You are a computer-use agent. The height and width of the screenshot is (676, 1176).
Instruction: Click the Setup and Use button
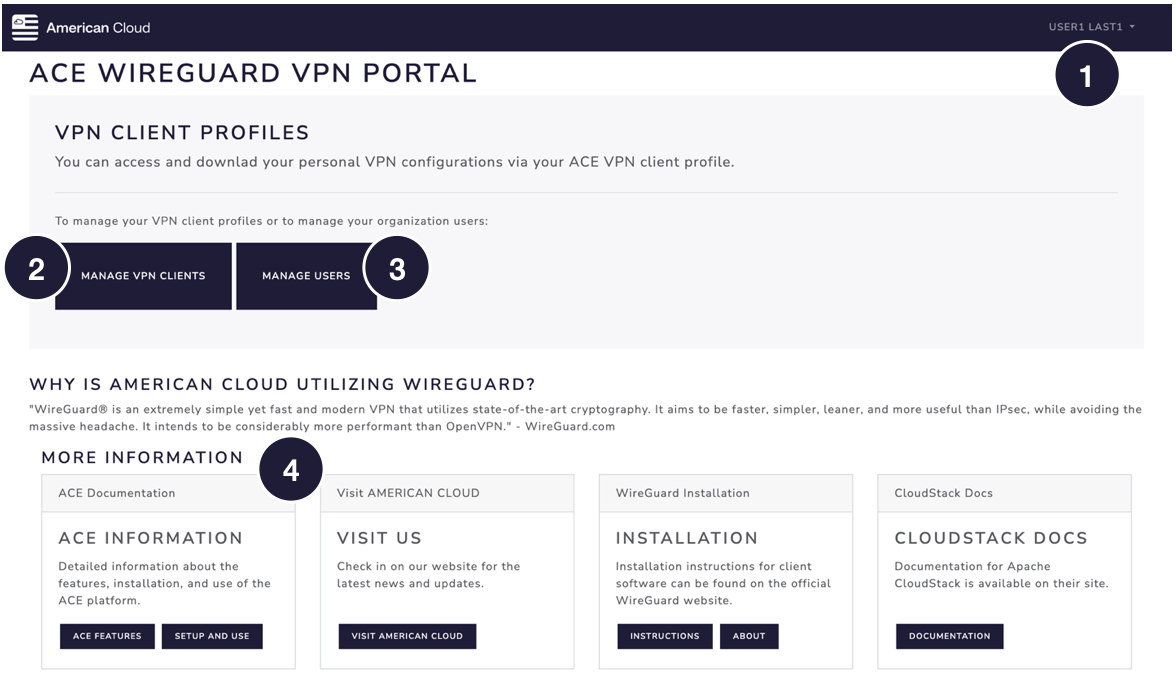(x=212, y=636)
